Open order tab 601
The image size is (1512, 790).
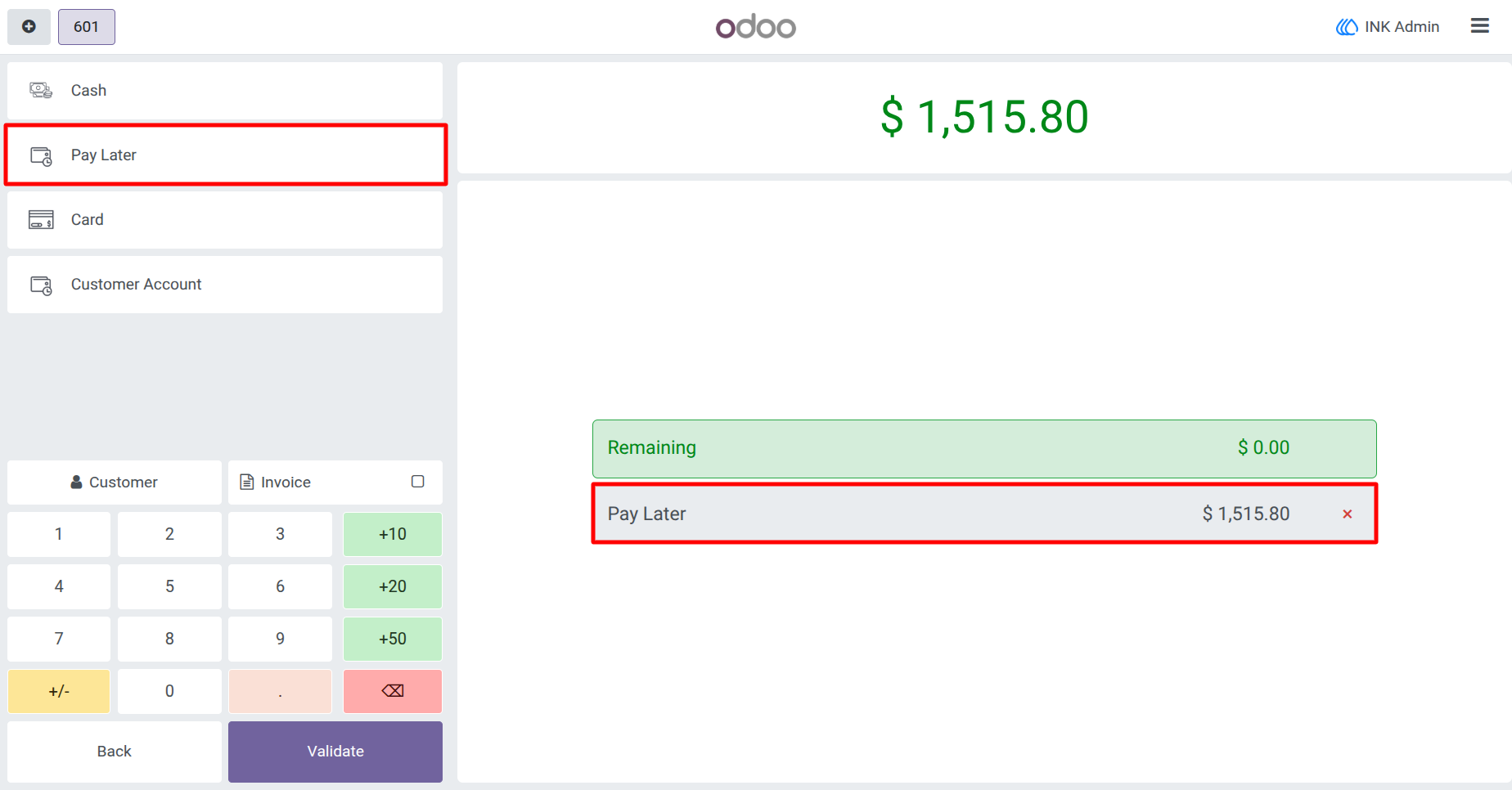coord(87,27)
